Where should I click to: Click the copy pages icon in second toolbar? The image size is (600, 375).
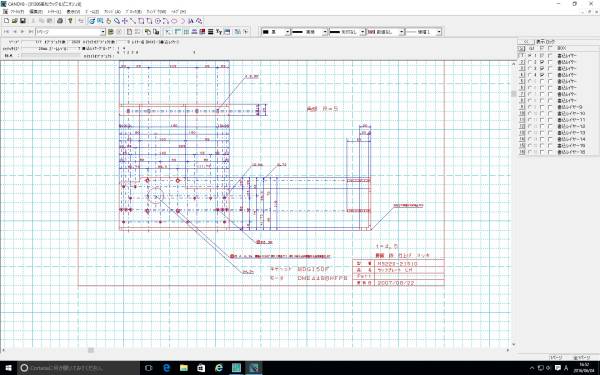[x=148, y=32]
